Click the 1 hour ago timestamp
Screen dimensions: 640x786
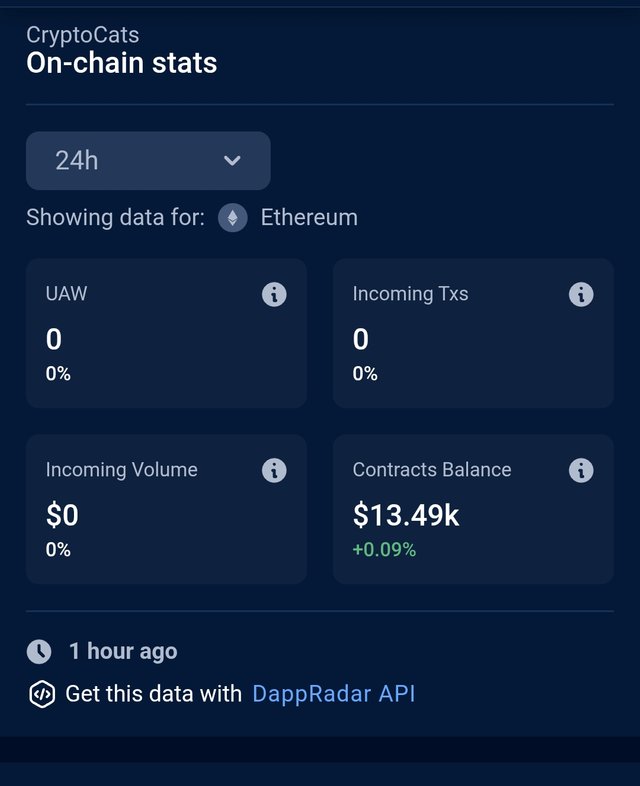point(123,651)
